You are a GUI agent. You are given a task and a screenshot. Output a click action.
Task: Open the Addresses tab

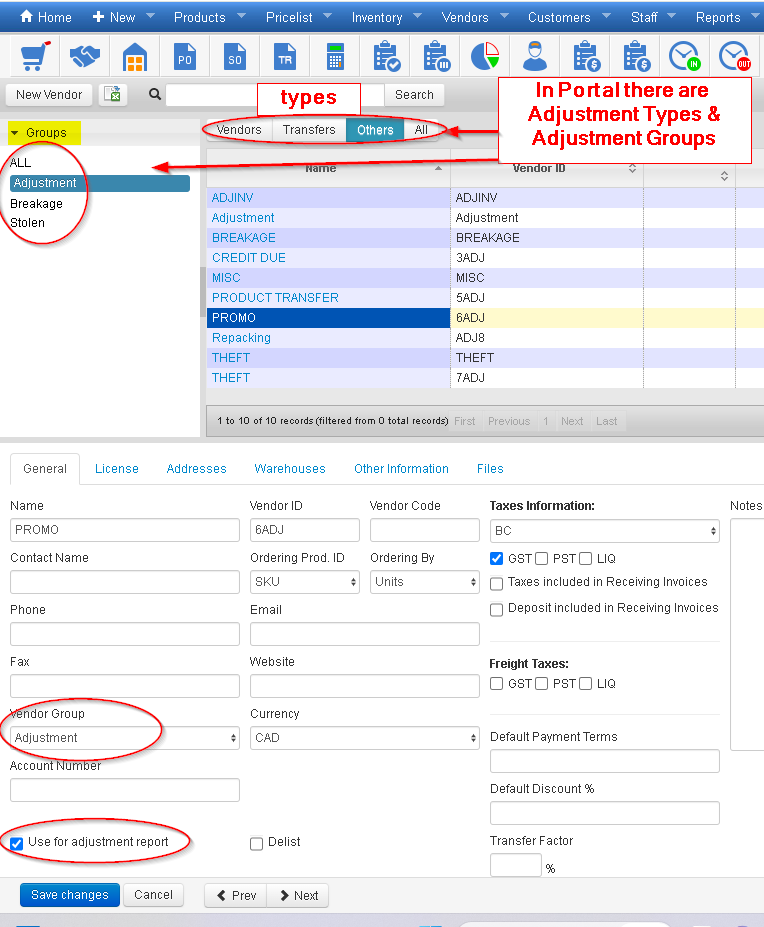196,469
